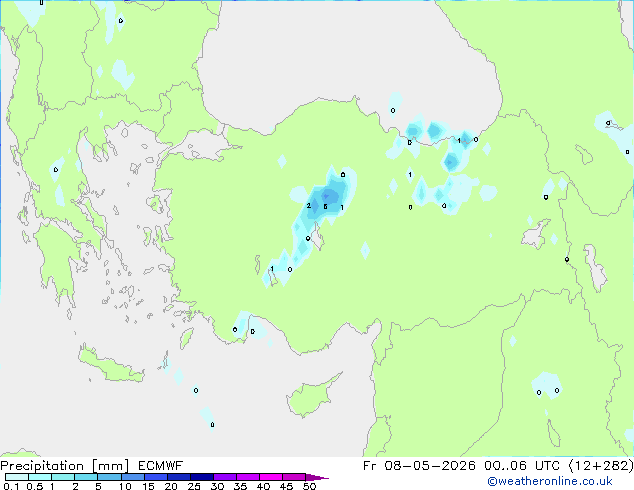Select legend swatch between 10 and 15
The height and width of the screenshot is (490, 634).
[x=132, y=477]
